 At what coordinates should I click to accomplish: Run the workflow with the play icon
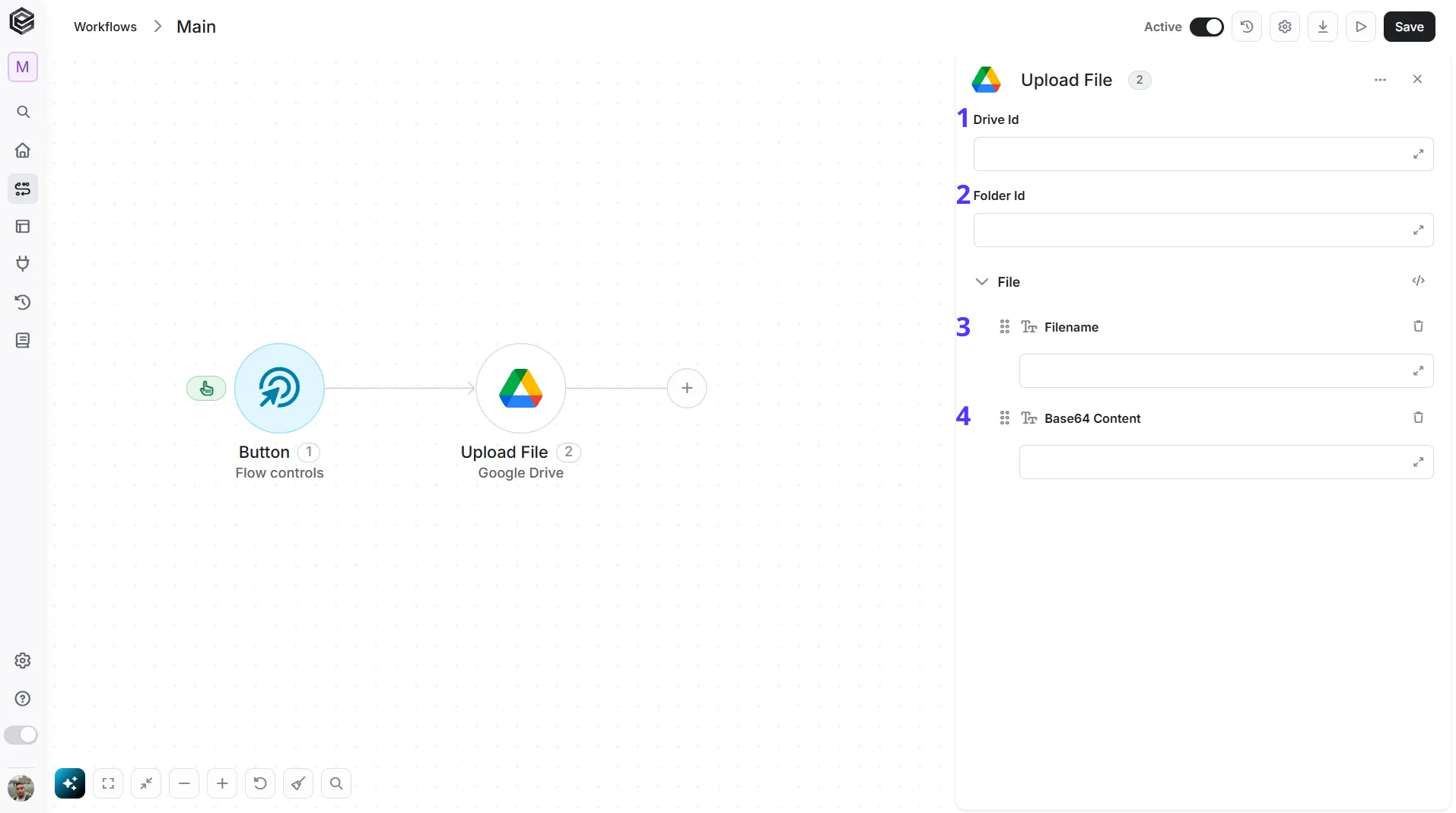tap(1361, 27)
